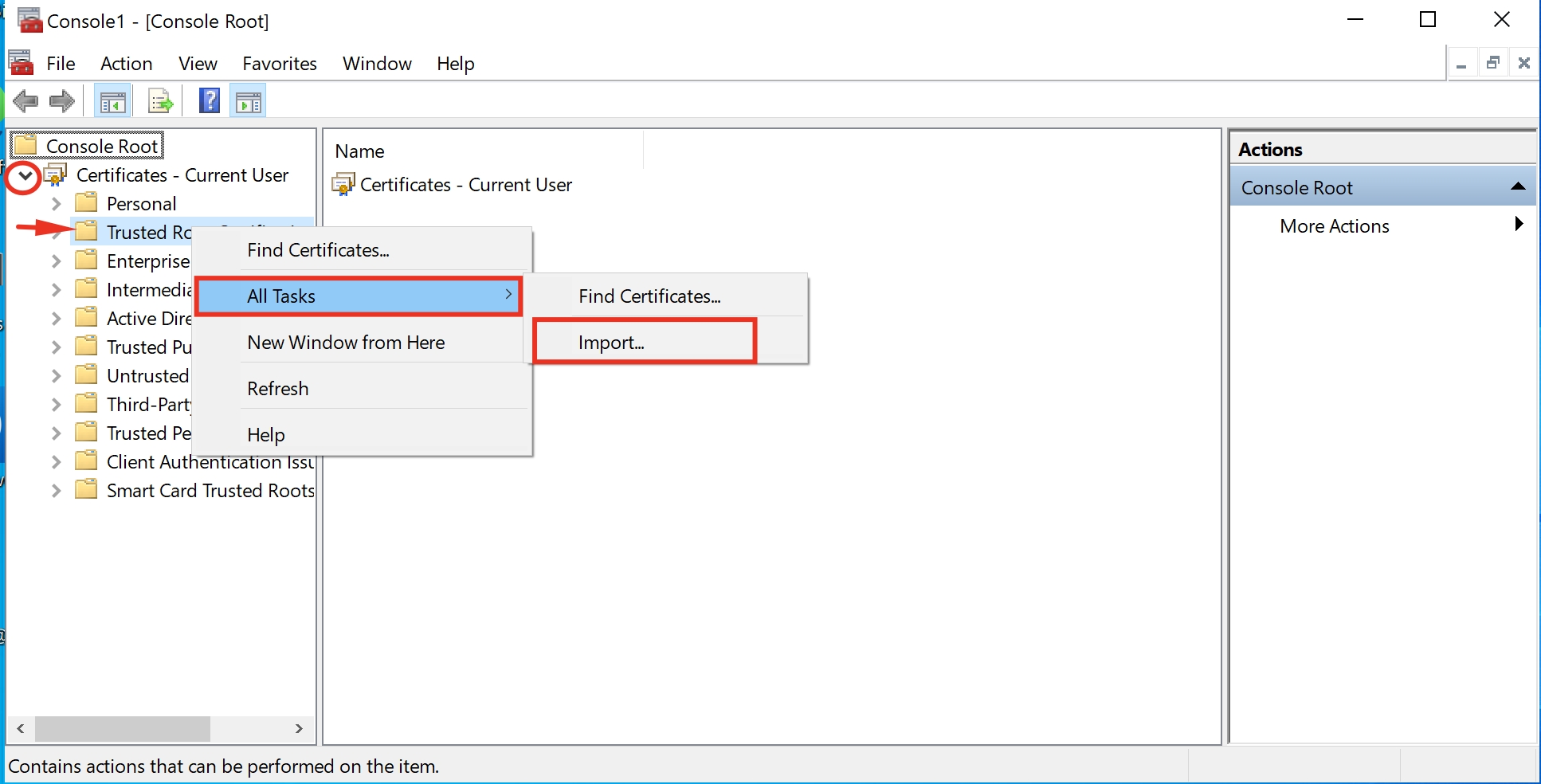Select All Tasks in the context menu
This screenshot has width=1541, height=784.
359,296
